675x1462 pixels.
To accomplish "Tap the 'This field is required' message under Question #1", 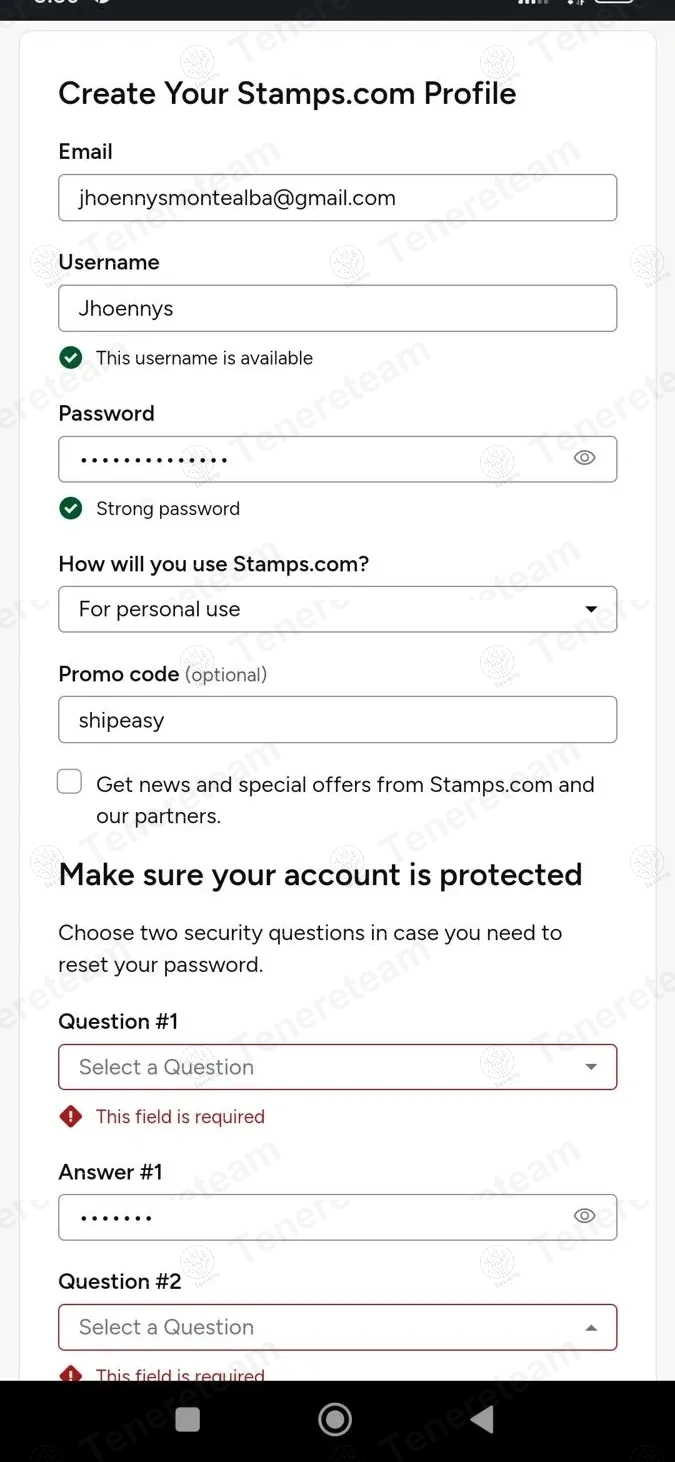I will click(180, 1117).
